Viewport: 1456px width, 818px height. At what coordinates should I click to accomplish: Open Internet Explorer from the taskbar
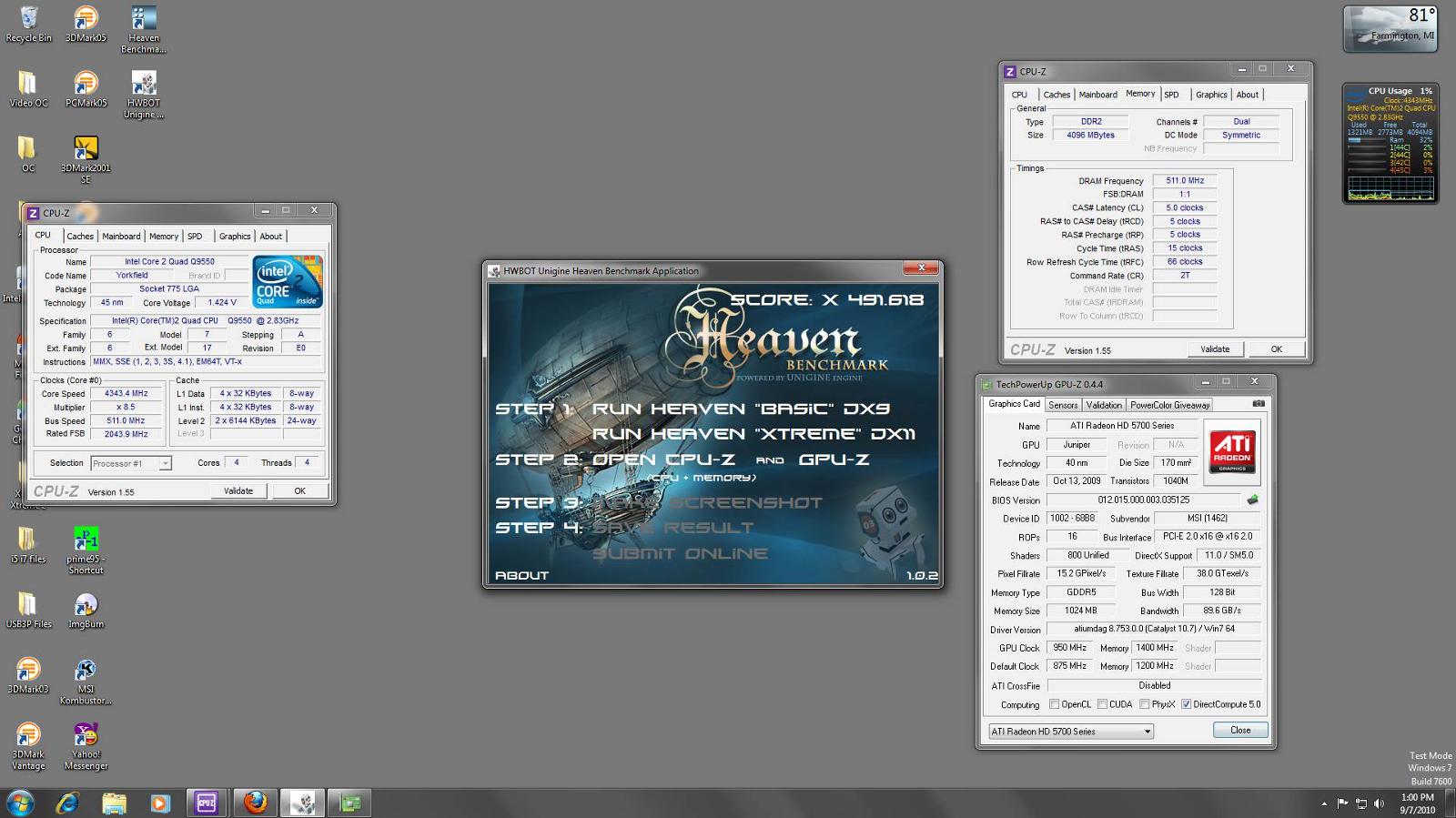click(x=67, y=803)
